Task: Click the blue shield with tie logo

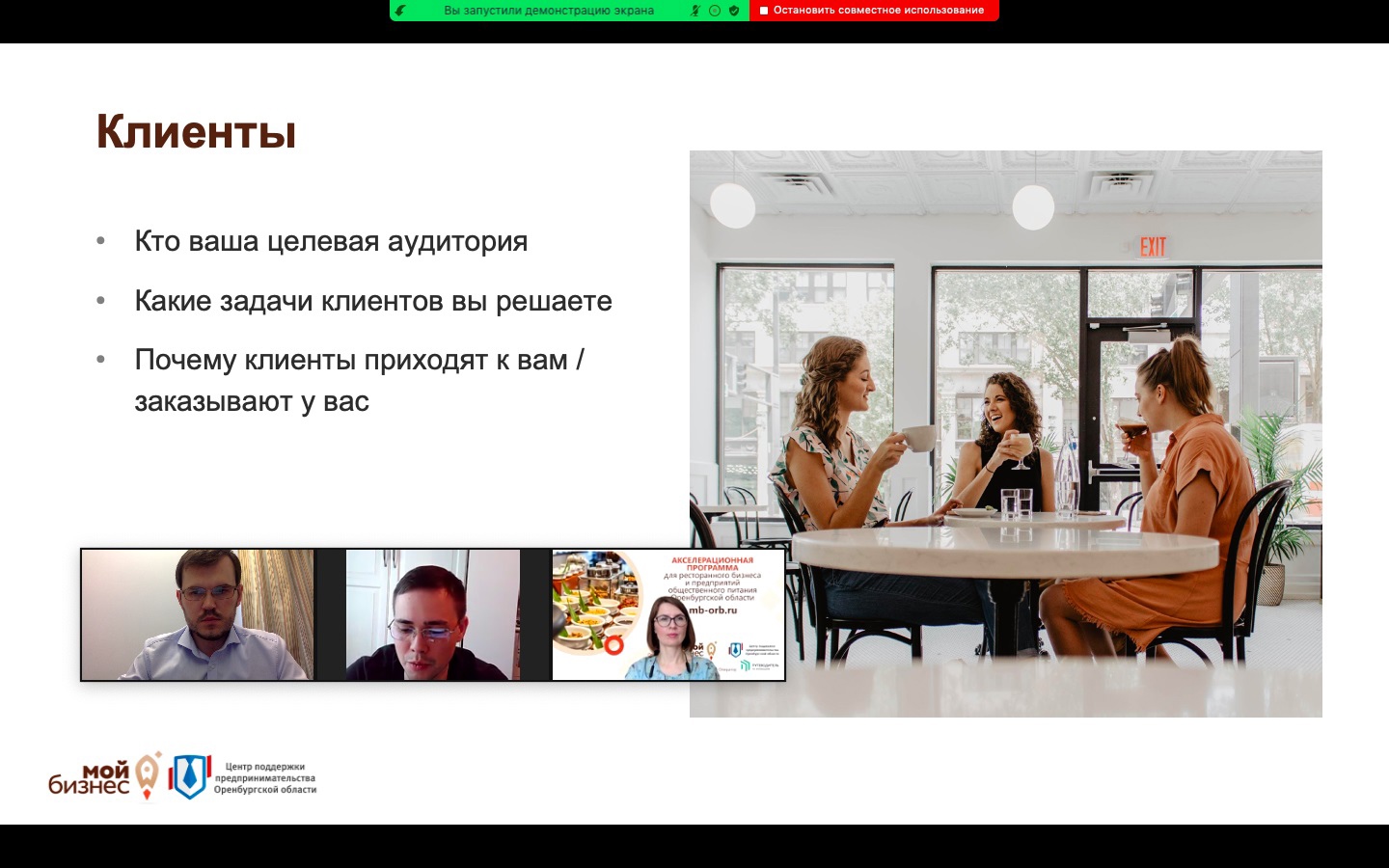Action: point(189,776)
